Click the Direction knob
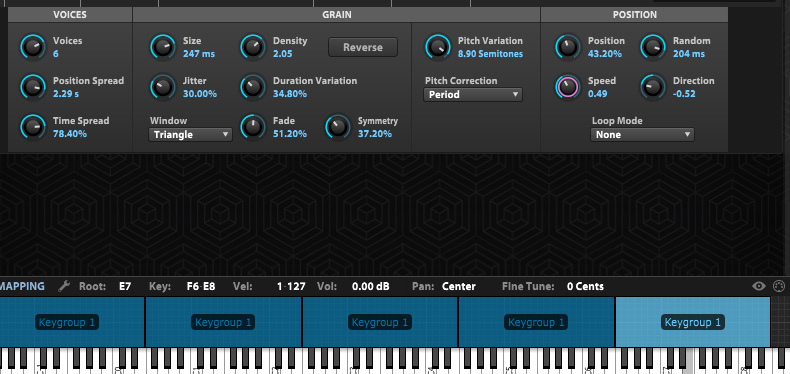This screenshot has height=374, width=790. pos(653,87)
